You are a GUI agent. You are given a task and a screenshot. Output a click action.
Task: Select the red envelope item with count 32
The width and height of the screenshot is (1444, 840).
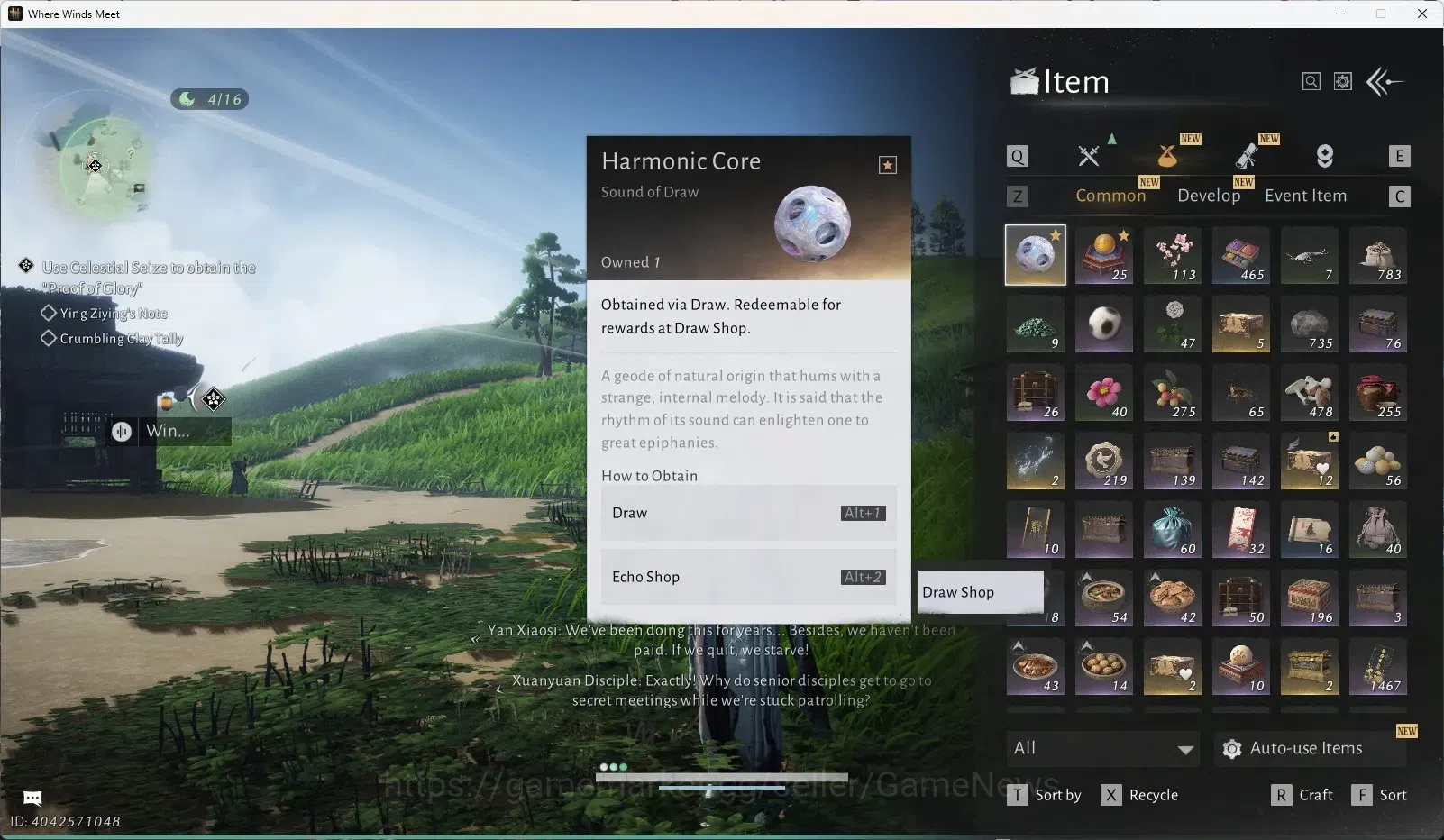1241,529
